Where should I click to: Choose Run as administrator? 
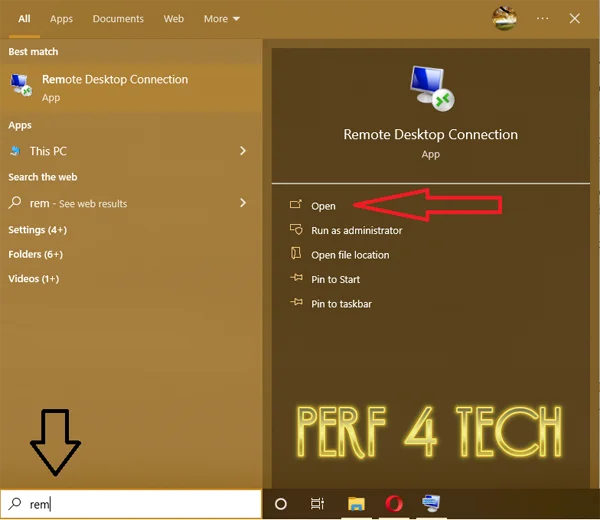point(357,230)
